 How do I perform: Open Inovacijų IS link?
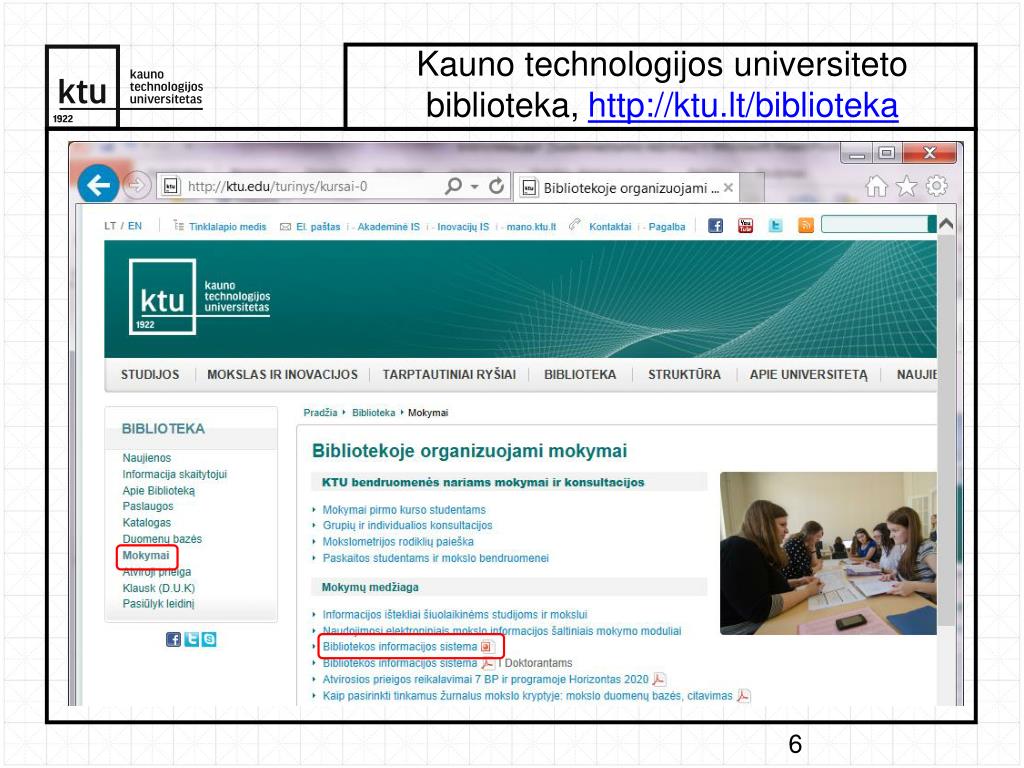tap(463, 227)
